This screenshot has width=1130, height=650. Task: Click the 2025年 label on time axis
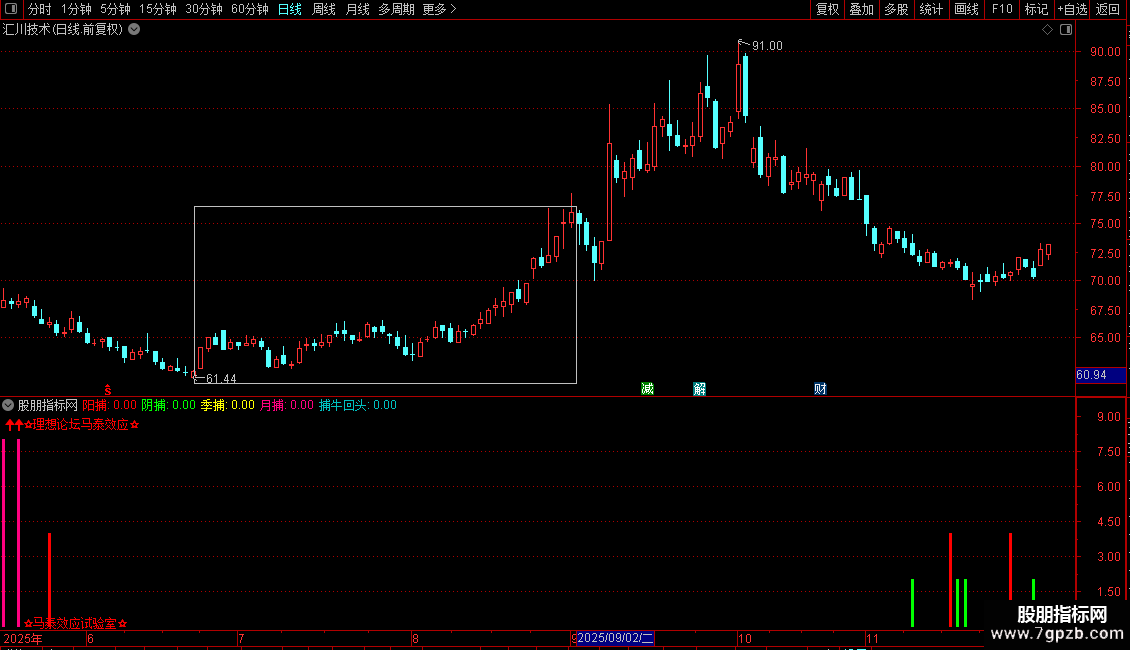(x=23, y=638)
